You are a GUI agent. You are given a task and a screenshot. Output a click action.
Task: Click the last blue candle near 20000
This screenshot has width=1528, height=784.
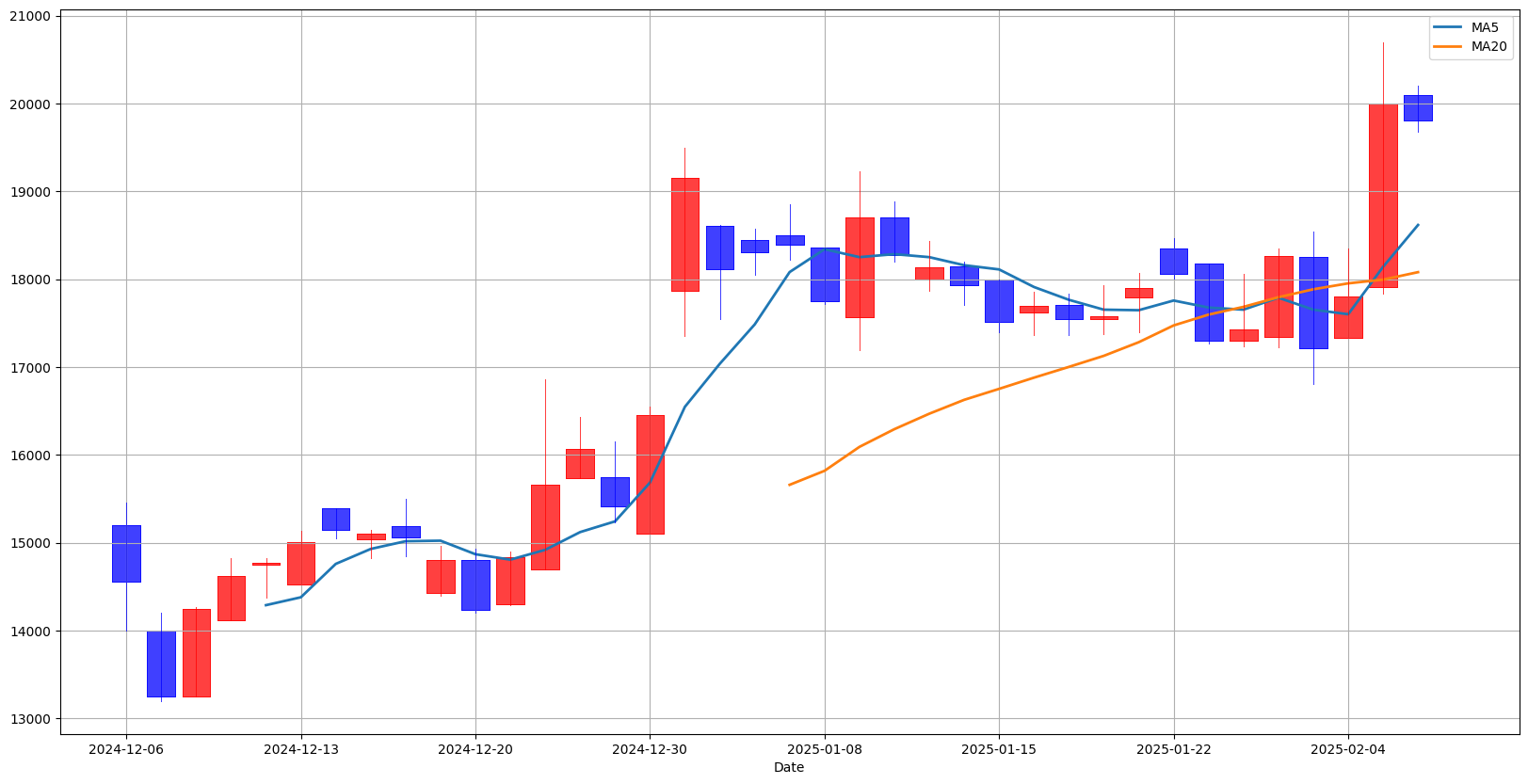[x=1418, y=108]
